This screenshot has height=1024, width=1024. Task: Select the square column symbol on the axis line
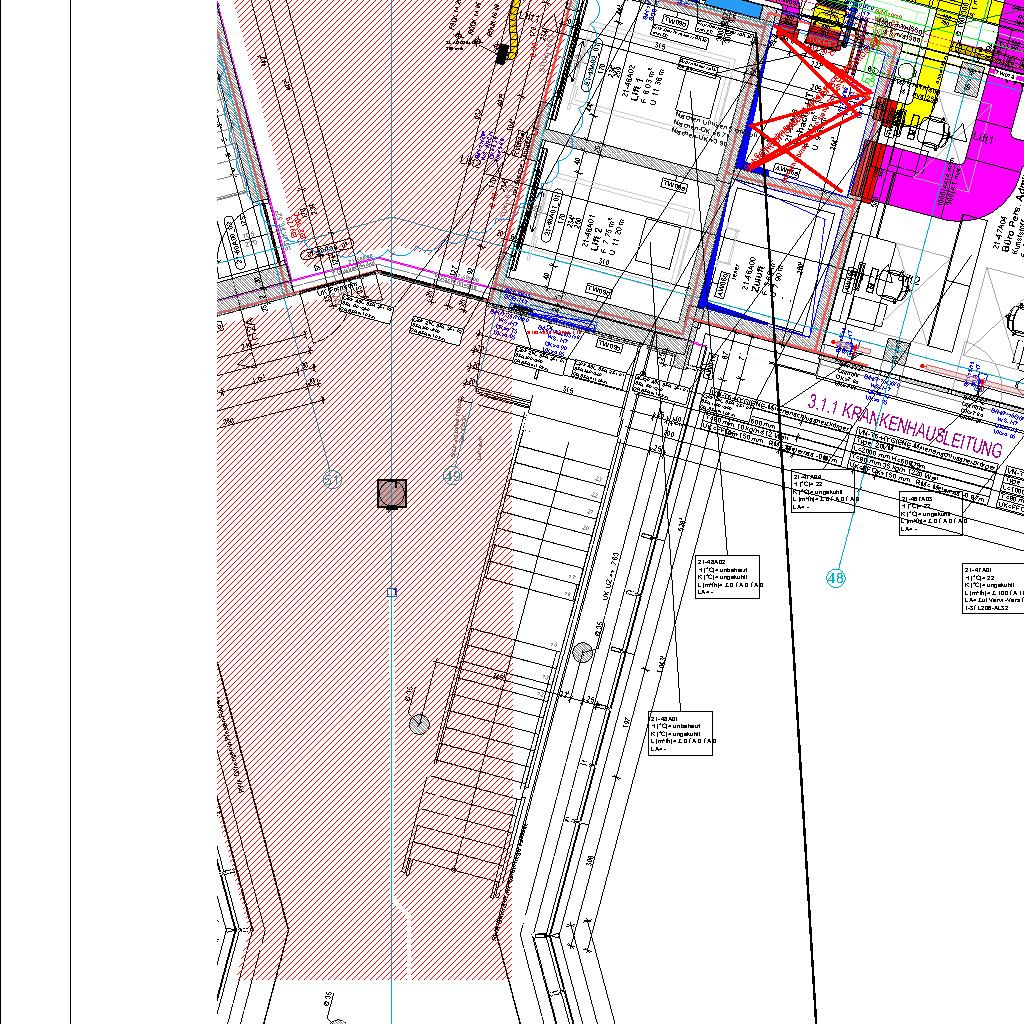click(392, 493)
